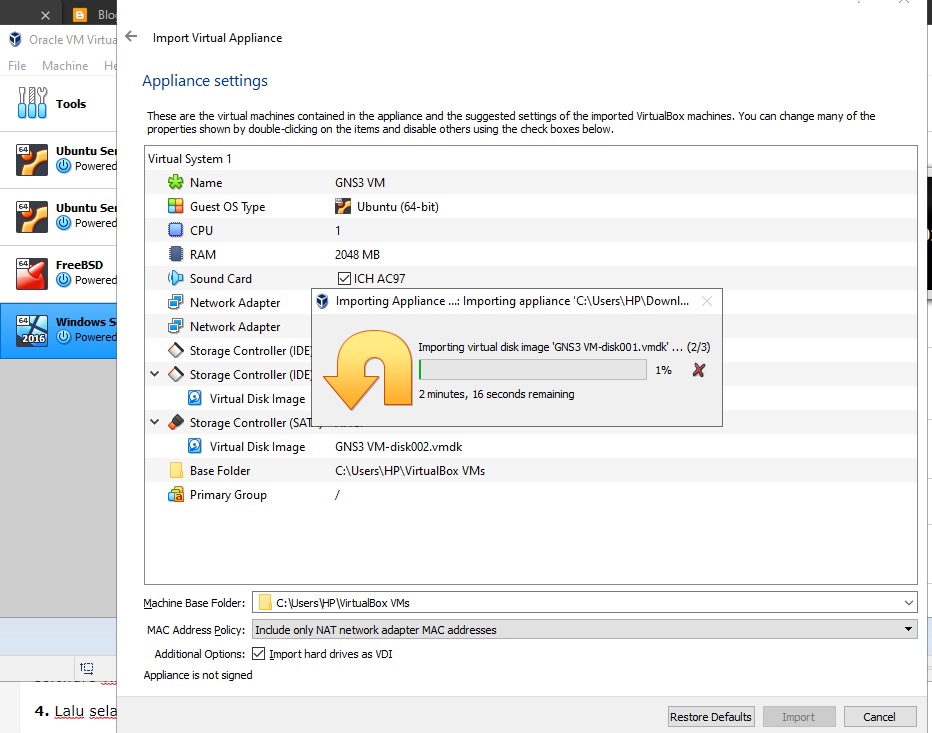Click the CPU chip icon
This screenshot has width=932, height=733.
click(175, 230)
